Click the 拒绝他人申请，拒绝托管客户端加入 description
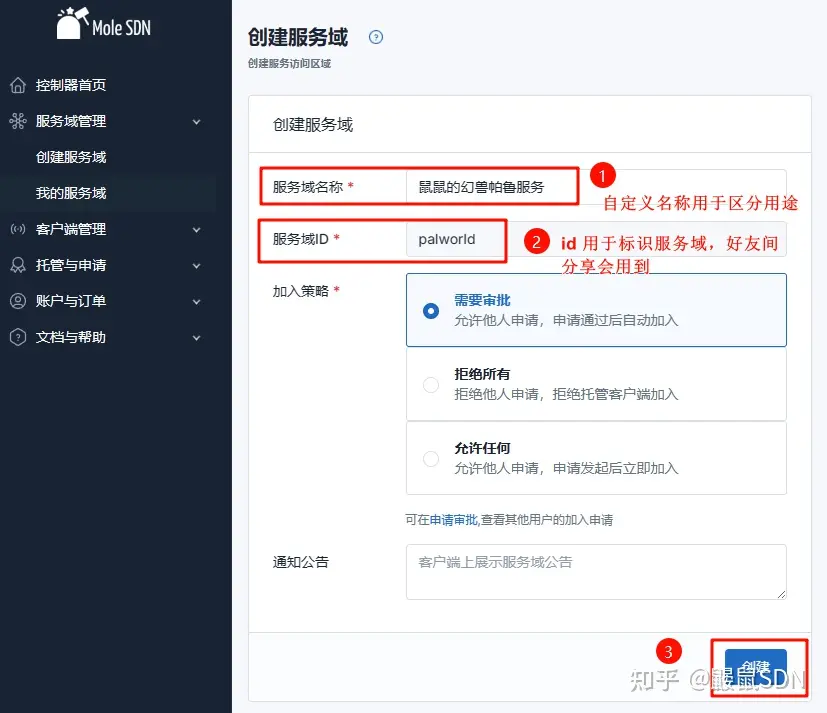Image resolution: width=827 pixels, height=713 pixels. (x=566, y=394)
